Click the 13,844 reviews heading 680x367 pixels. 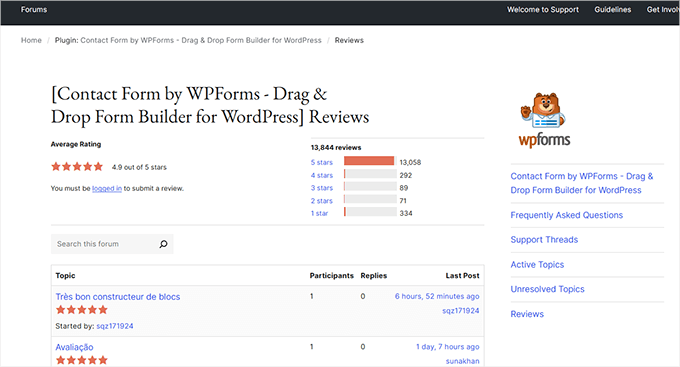point(336,147)
